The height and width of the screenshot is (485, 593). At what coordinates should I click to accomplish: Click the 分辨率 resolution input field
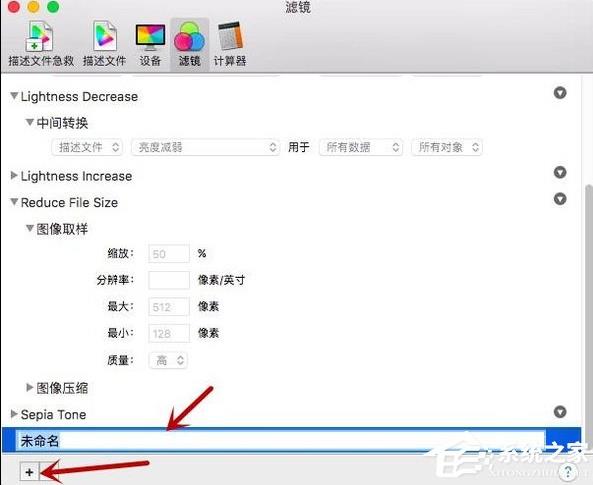pyautogui.click(x=169, y=280)
